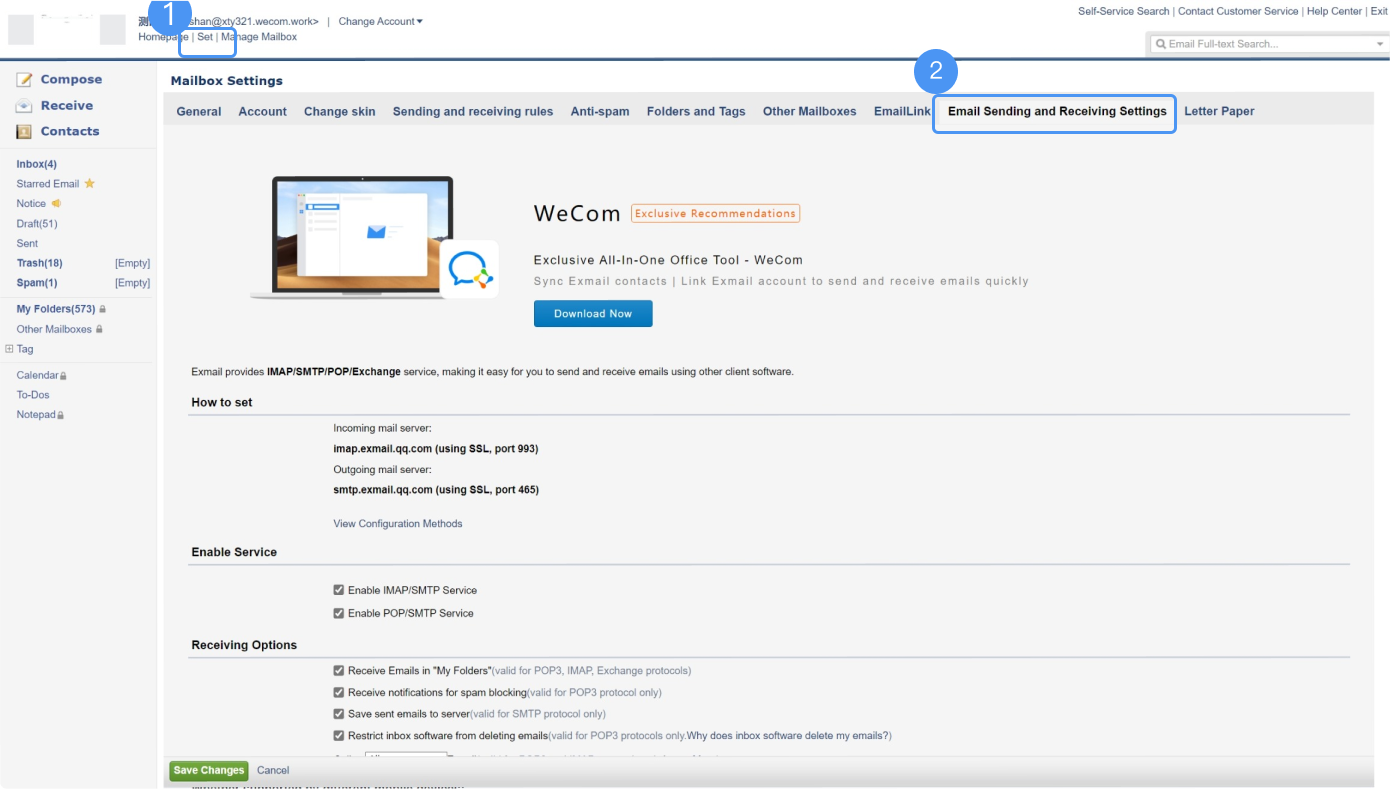Viewport: 1391px width, 789px height.
Task: Open the Account tab
Action: coord(263,112)
